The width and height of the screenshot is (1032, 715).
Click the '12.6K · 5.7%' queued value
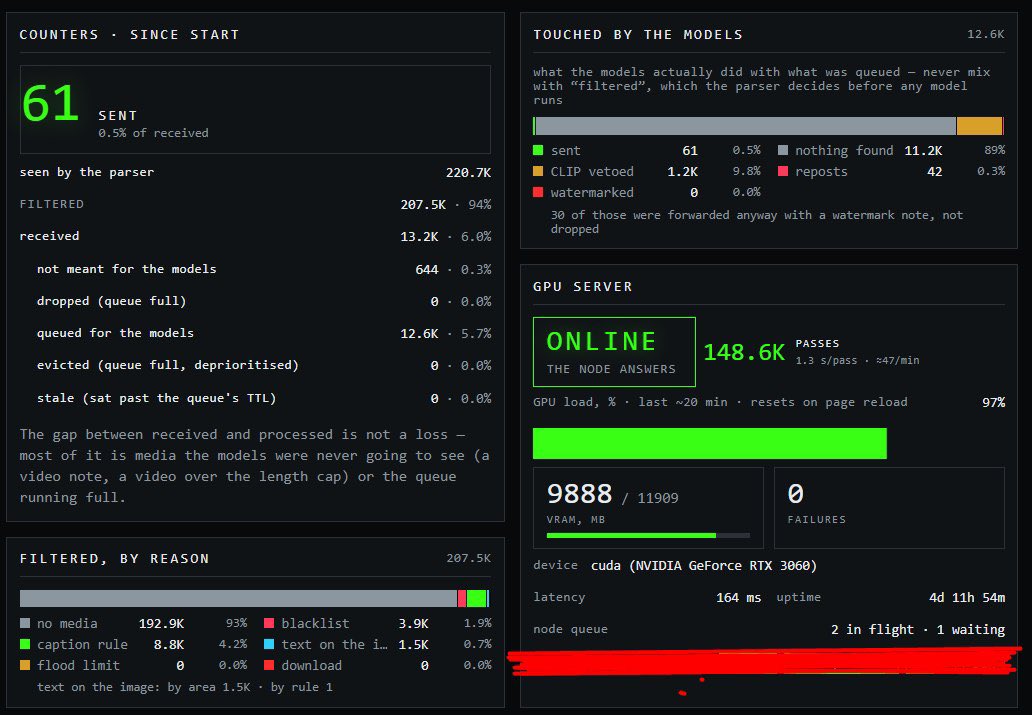coord(446,334)
